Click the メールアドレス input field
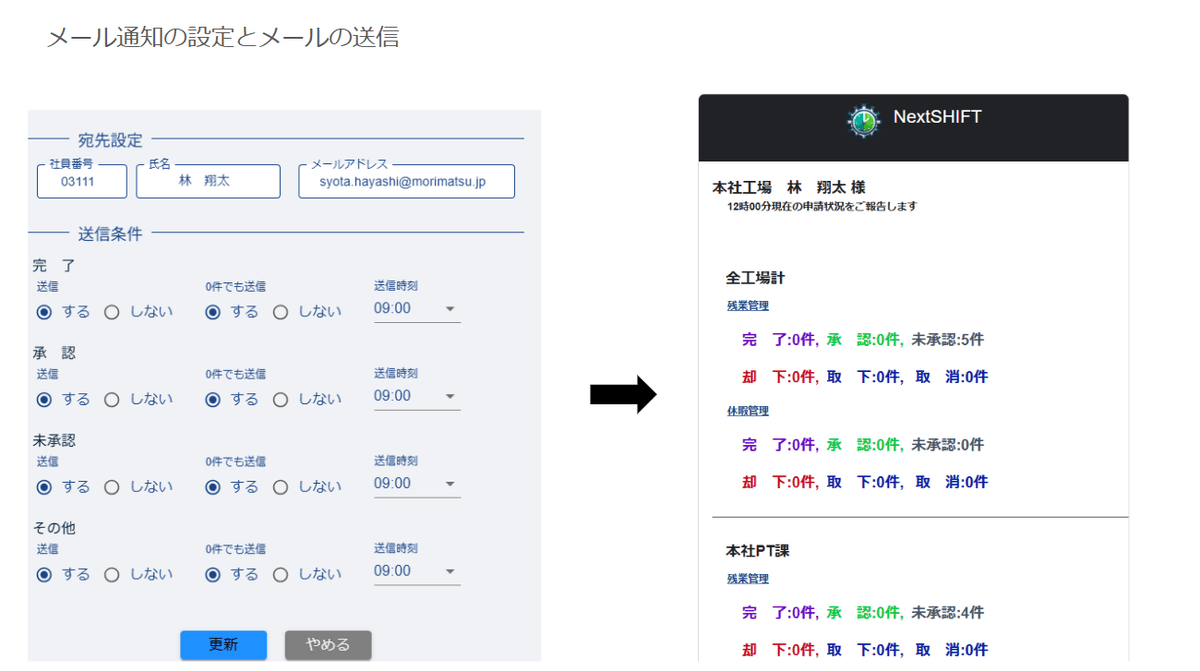Viewport: 1200px width, 671px height. click(x=406, y=181)
